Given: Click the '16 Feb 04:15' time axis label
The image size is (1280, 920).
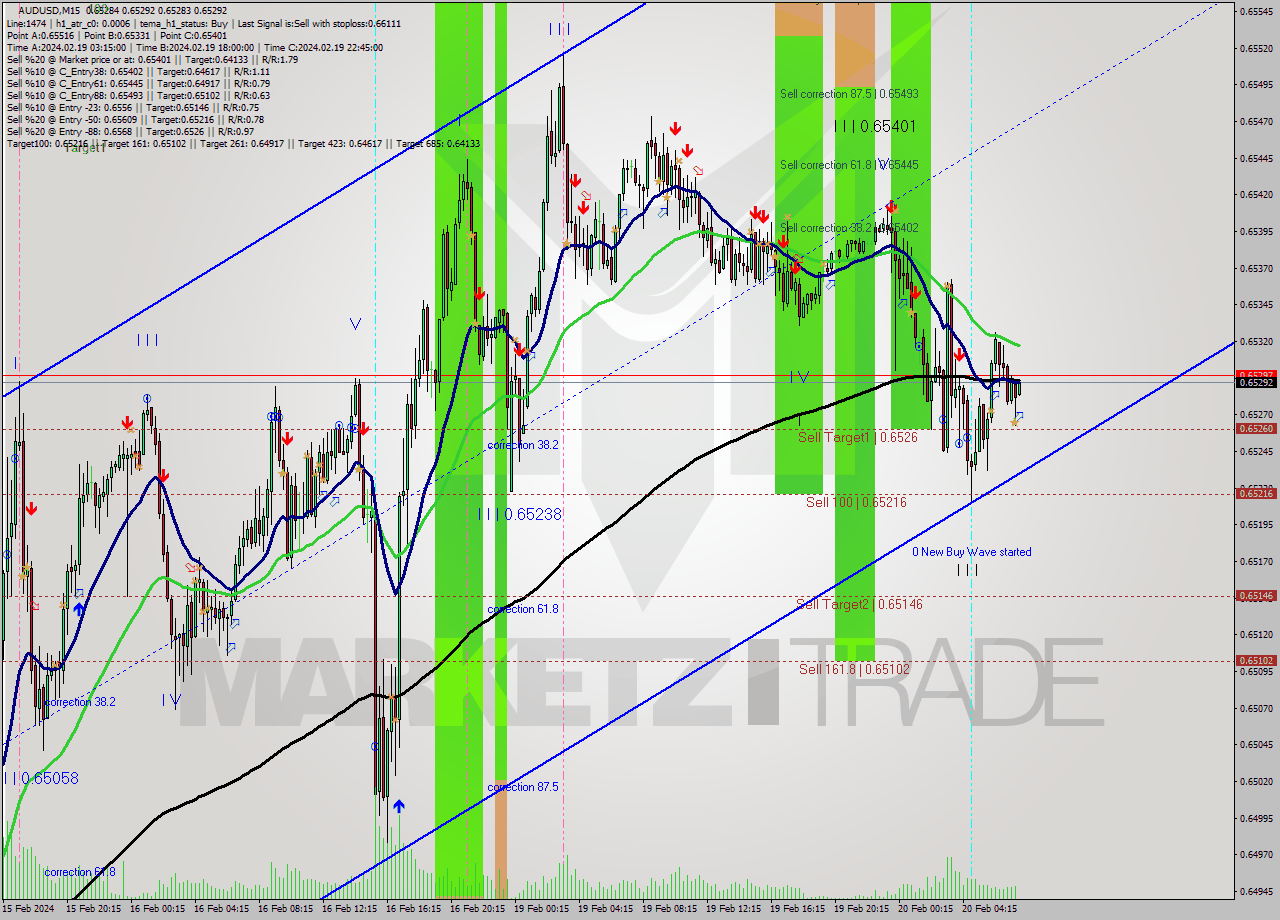Looking at the screenshot, I should [222, 909].
